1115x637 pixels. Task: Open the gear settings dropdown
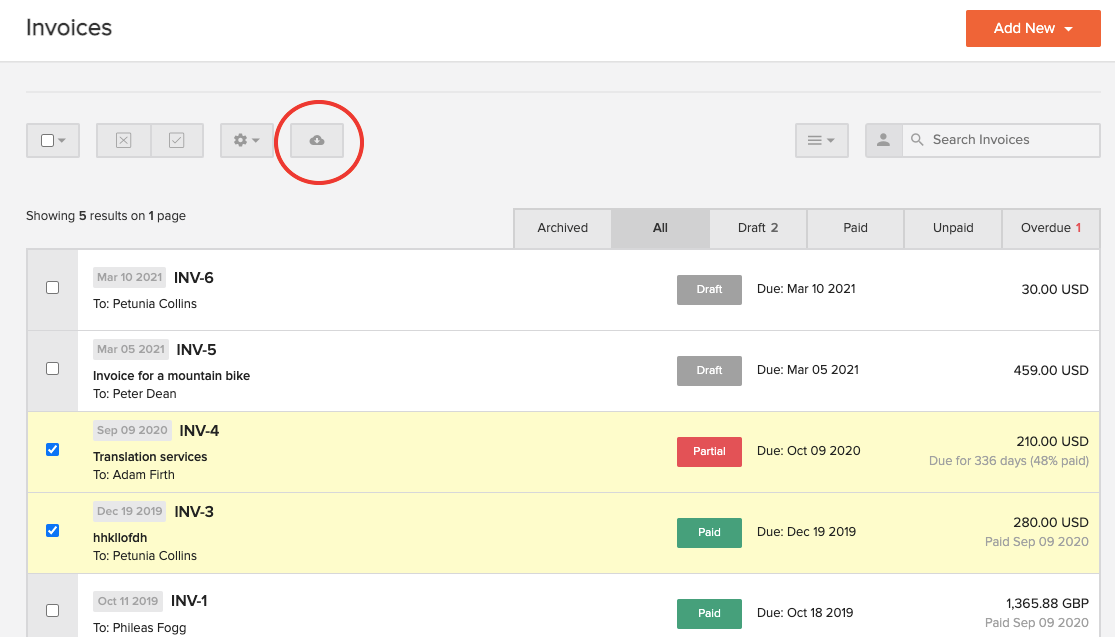coord(247,140)
